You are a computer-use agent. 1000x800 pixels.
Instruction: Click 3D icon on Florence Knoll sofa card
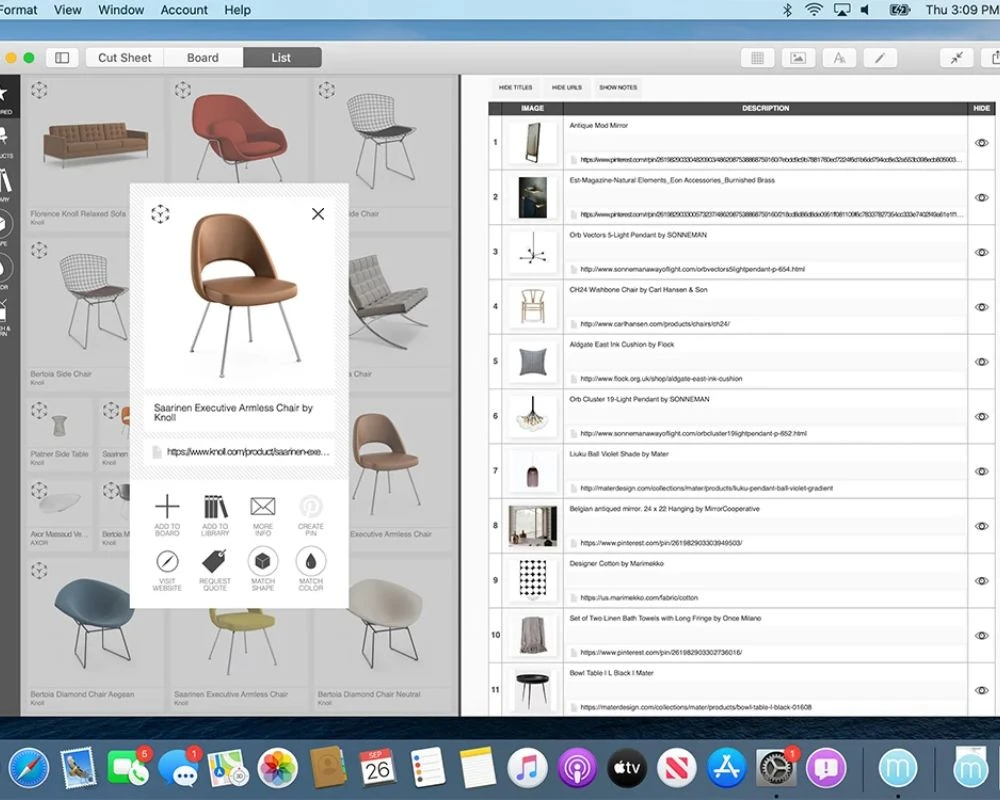point(39,90)
